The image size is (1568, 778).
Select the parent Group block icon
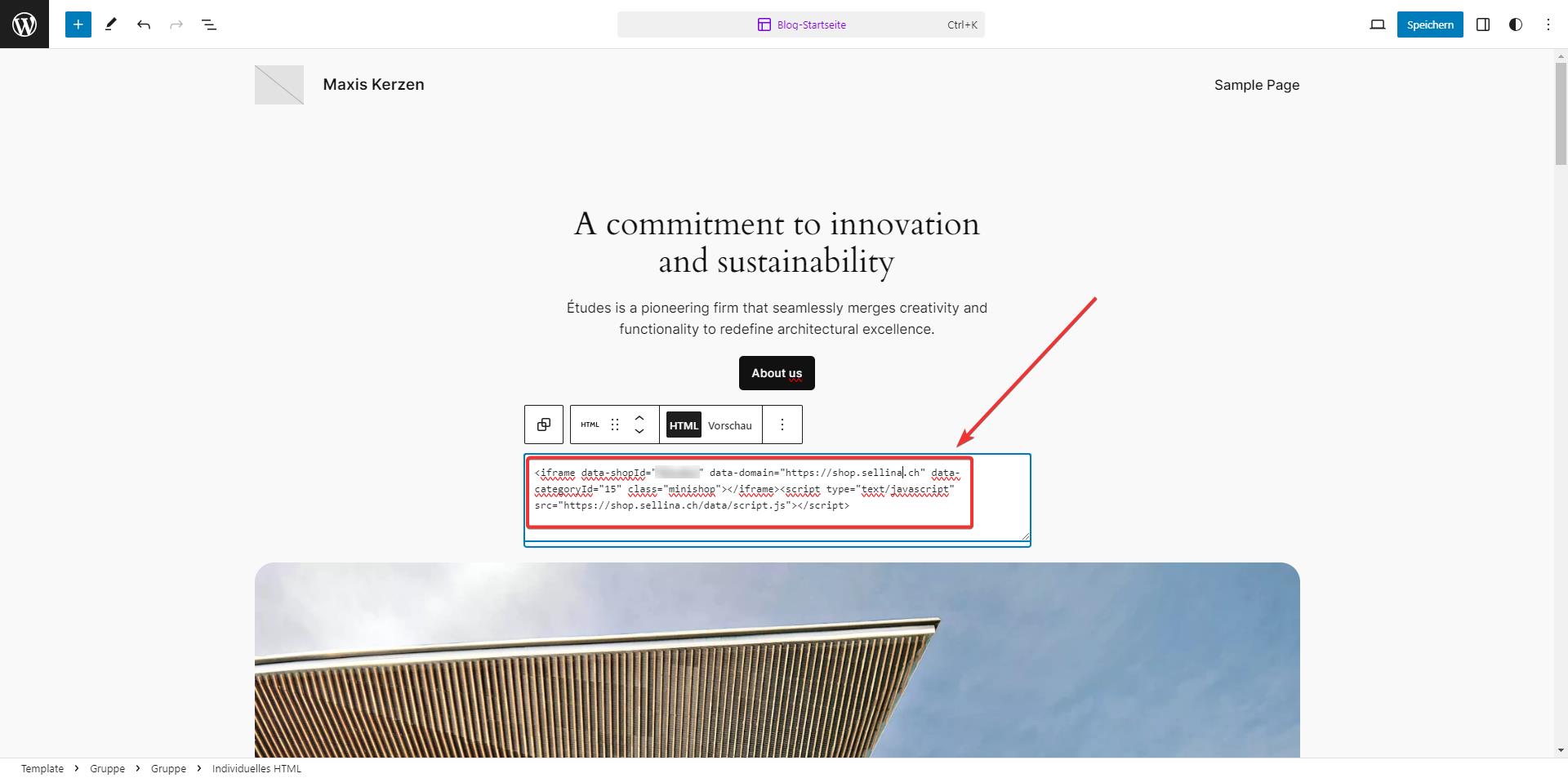(x=544, y=425)
